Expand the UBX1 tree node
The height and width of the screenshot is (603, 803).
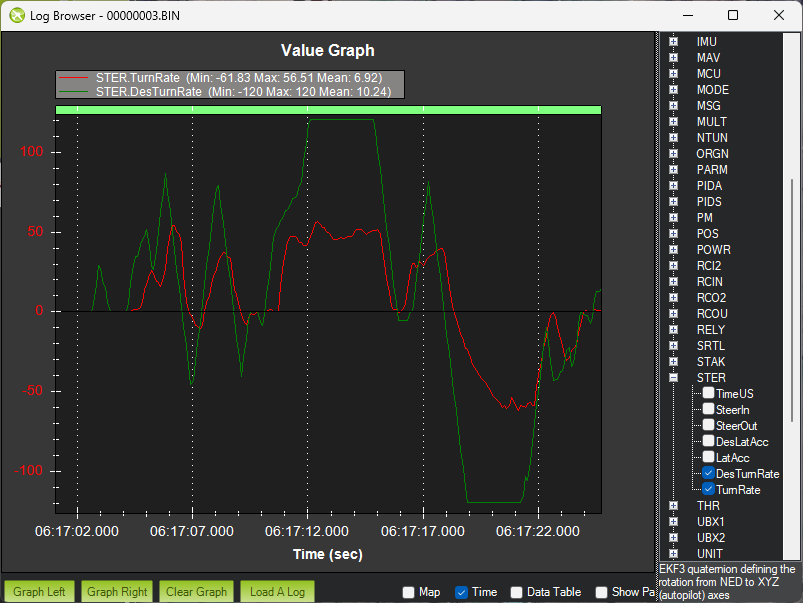[673, 522]
